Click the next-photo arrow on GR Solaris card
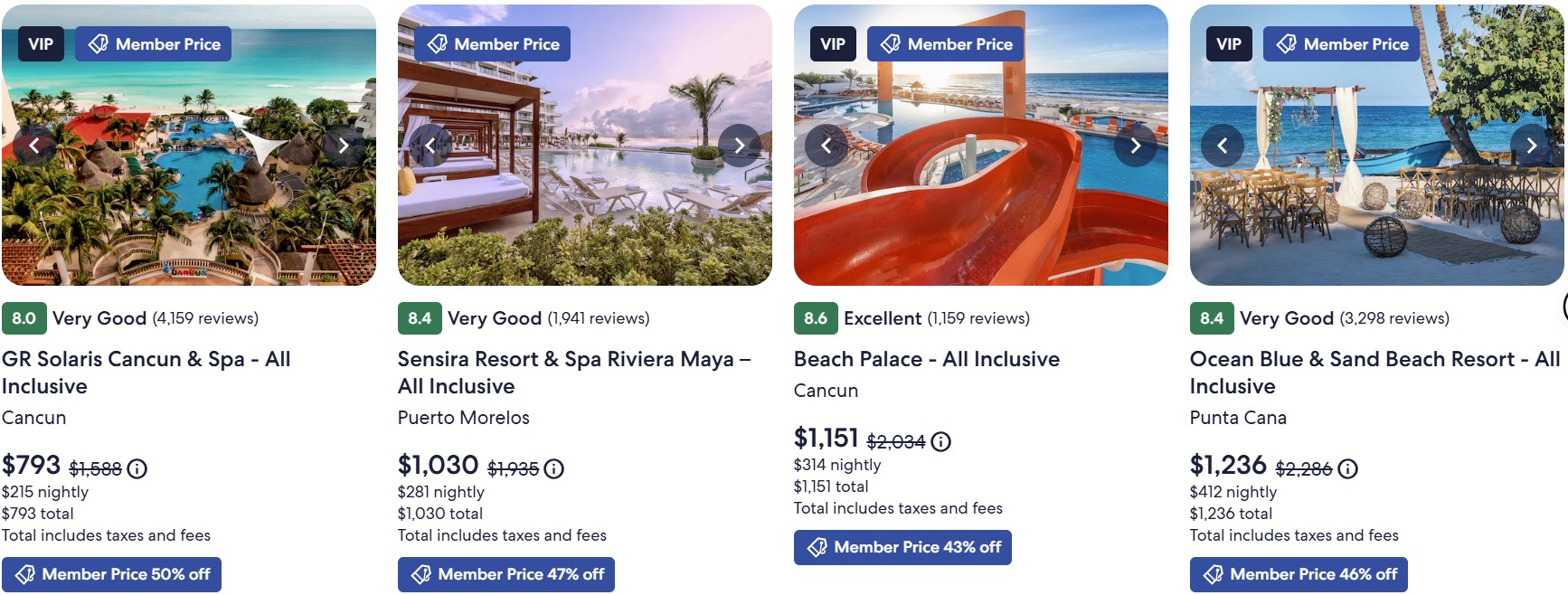This screenshot has height=595, width=1568. click(344, 145)
